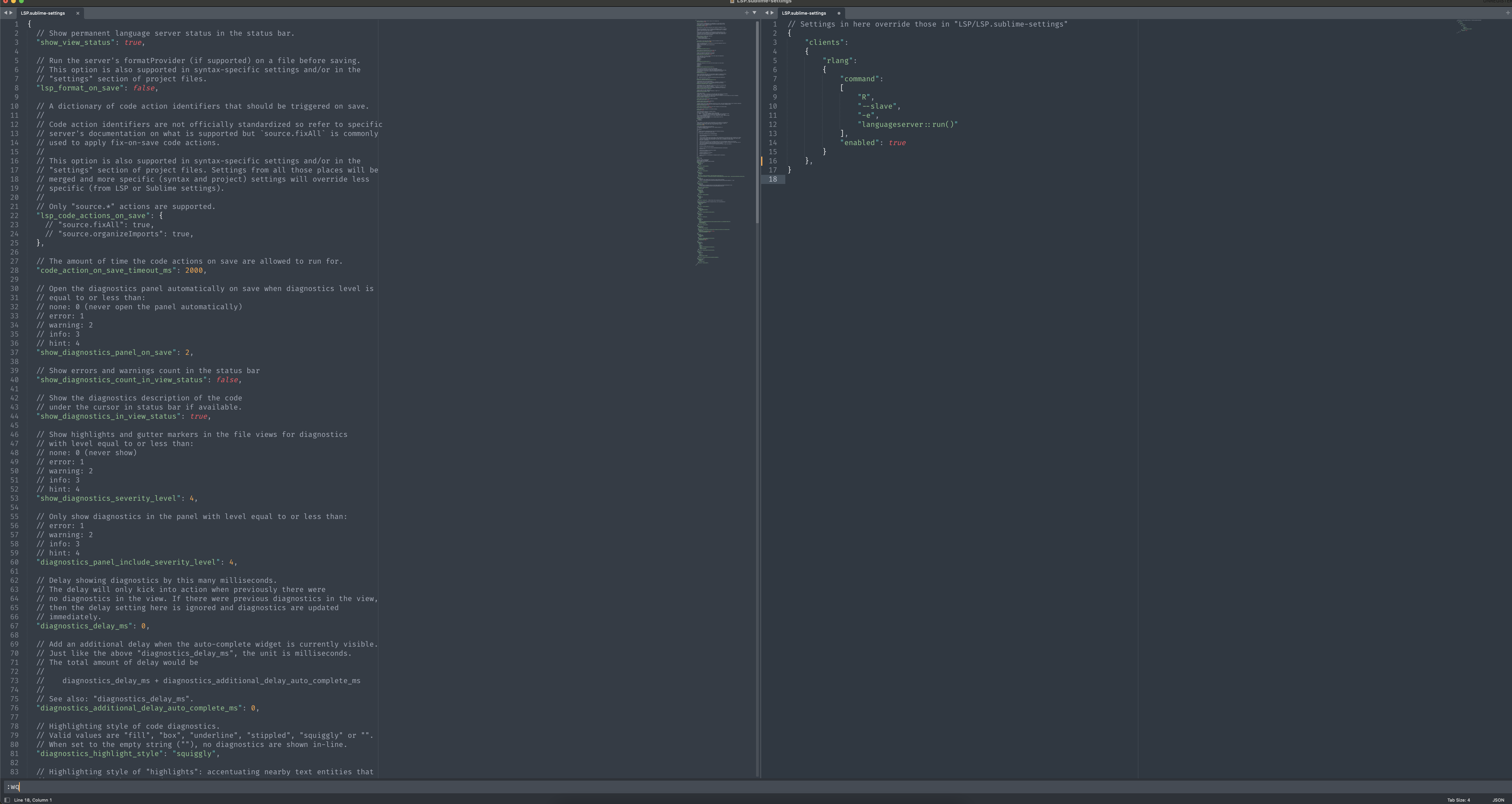Click the left pane's next-tab arrow
1512x804 pixels.
(11, 13)
